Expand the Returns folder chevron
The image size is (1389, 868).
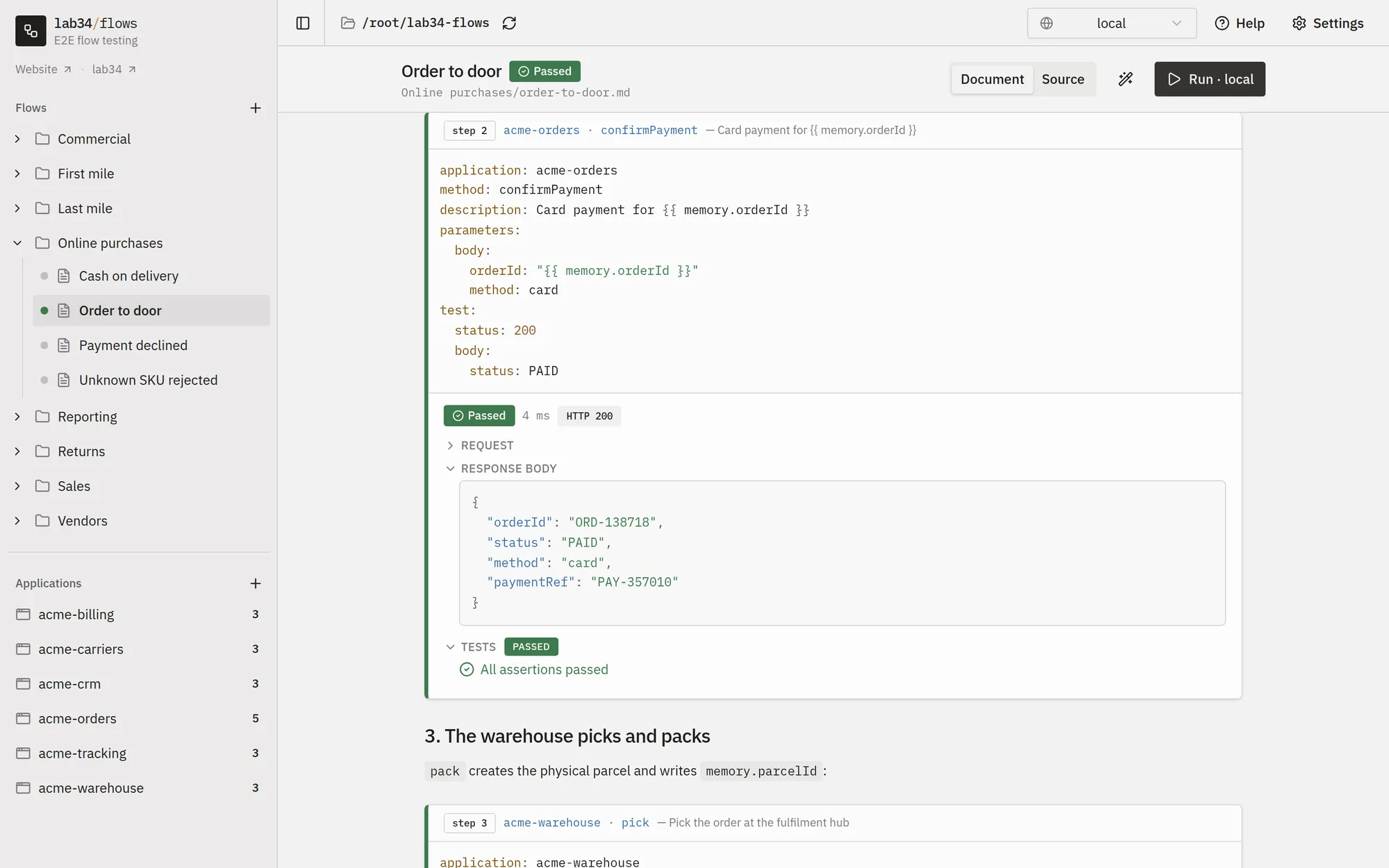17,451
